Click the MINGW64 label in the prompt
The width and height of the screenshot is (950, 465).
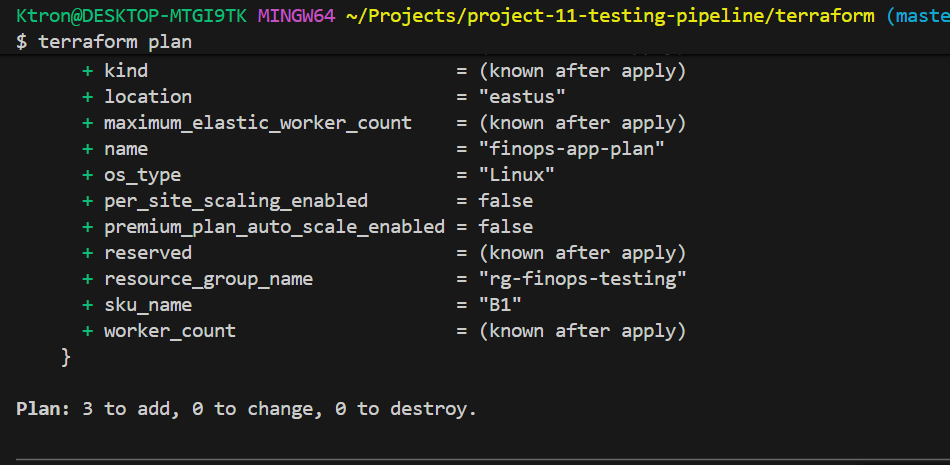(296, 17)
